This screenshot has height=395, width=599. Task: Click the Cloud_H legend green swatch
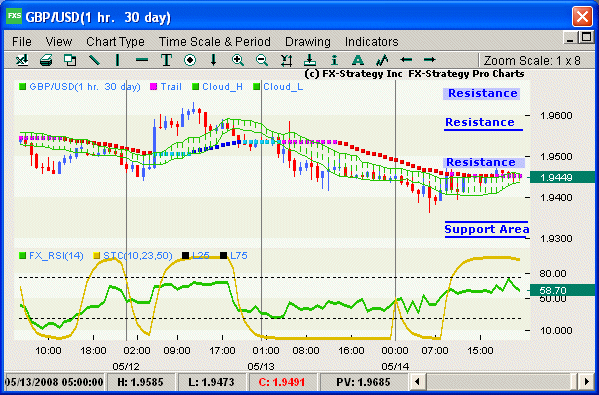[195, 87]
